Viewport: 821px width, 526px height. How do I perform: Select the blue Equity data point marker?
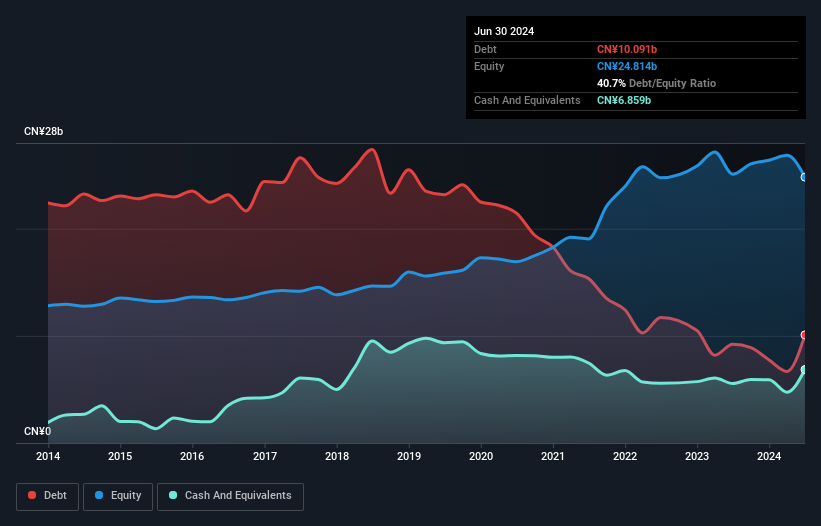pyautogui.click(x=804, y=177)
